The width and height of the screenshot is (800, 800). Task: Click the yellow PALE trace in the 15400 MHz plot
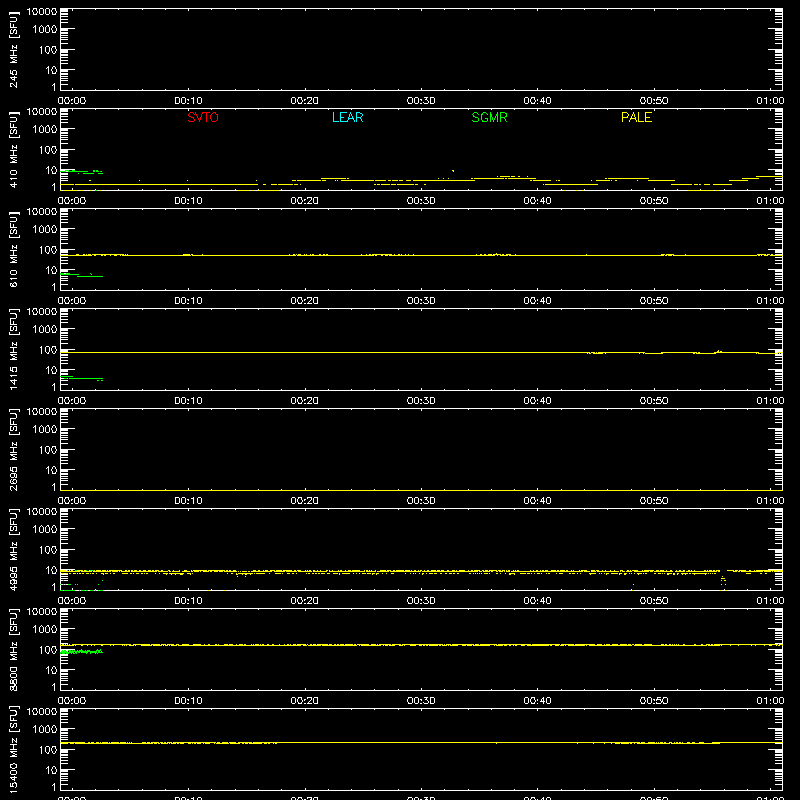pyautogui.click(x=421, y=743)
